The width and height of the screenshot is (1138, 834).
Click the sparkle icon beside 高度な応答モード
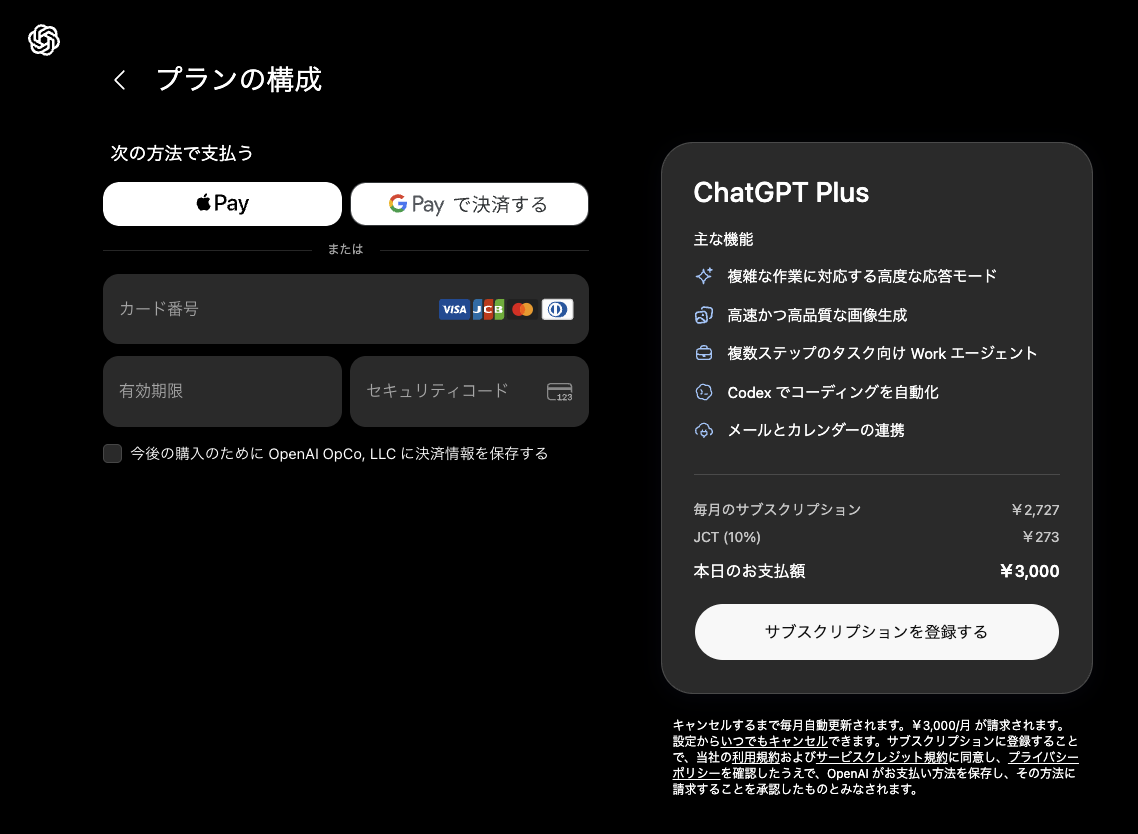pyautogui.click(x=704, y=276)
